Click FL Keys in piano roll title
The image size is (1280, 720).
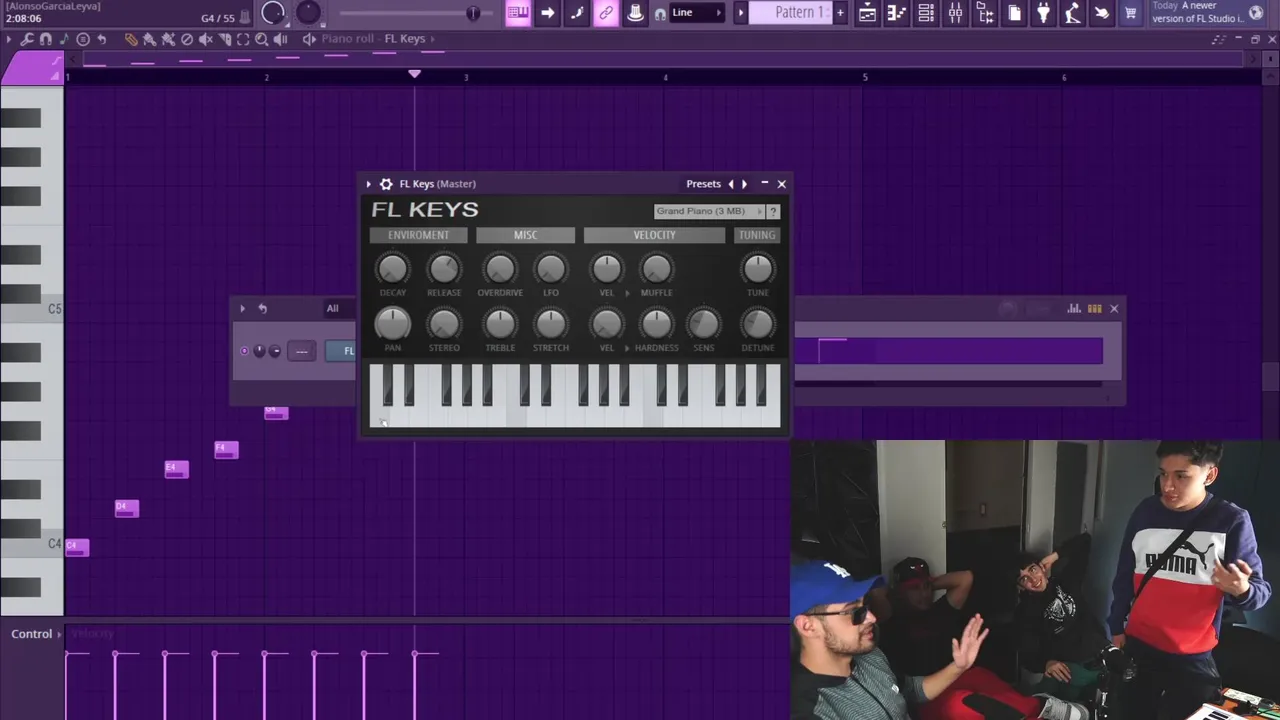tap(405, 39)
